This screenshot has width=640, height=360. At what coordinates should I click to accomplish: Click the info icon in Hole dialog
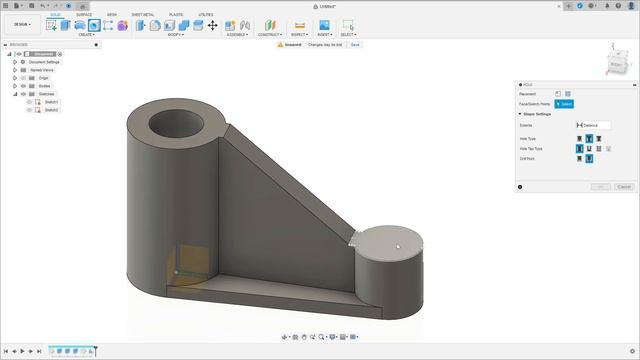[x=520, y=187]
